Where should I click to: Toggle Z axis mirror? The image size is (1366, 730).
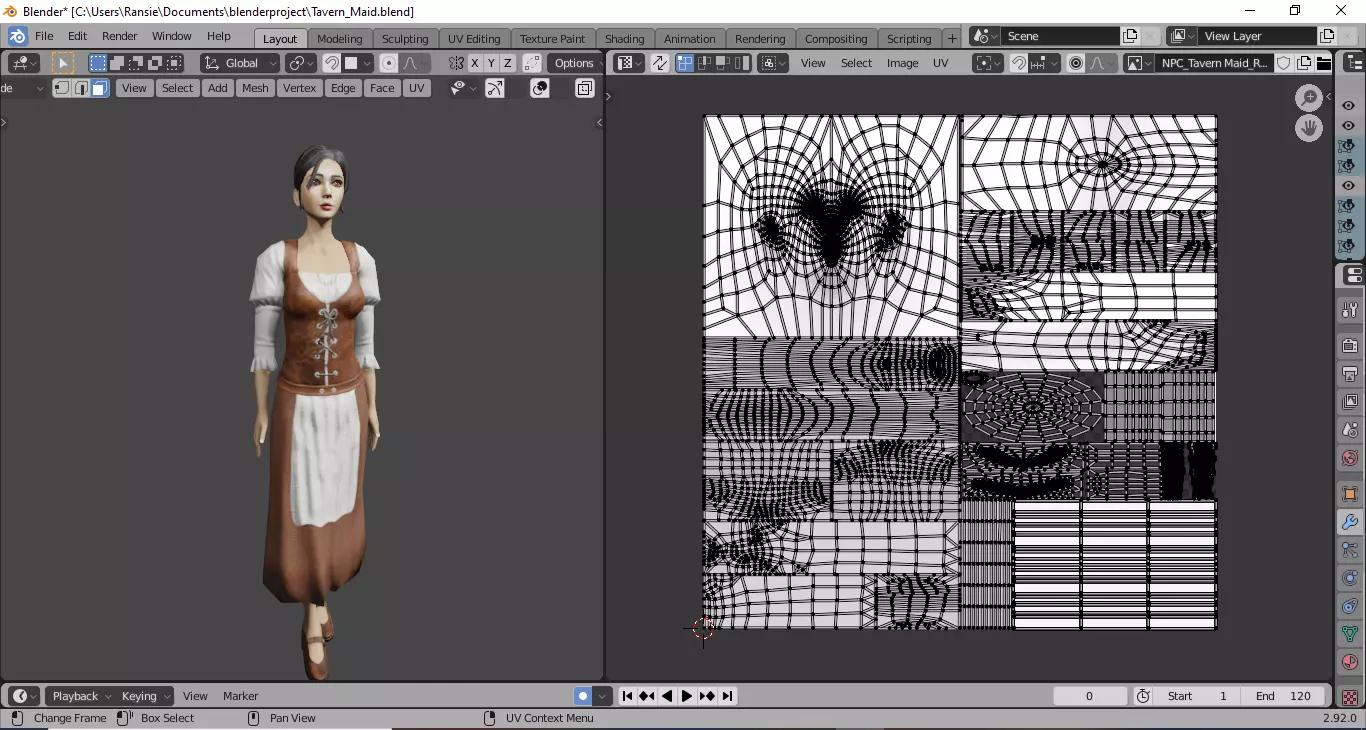[x=507, y=63]
